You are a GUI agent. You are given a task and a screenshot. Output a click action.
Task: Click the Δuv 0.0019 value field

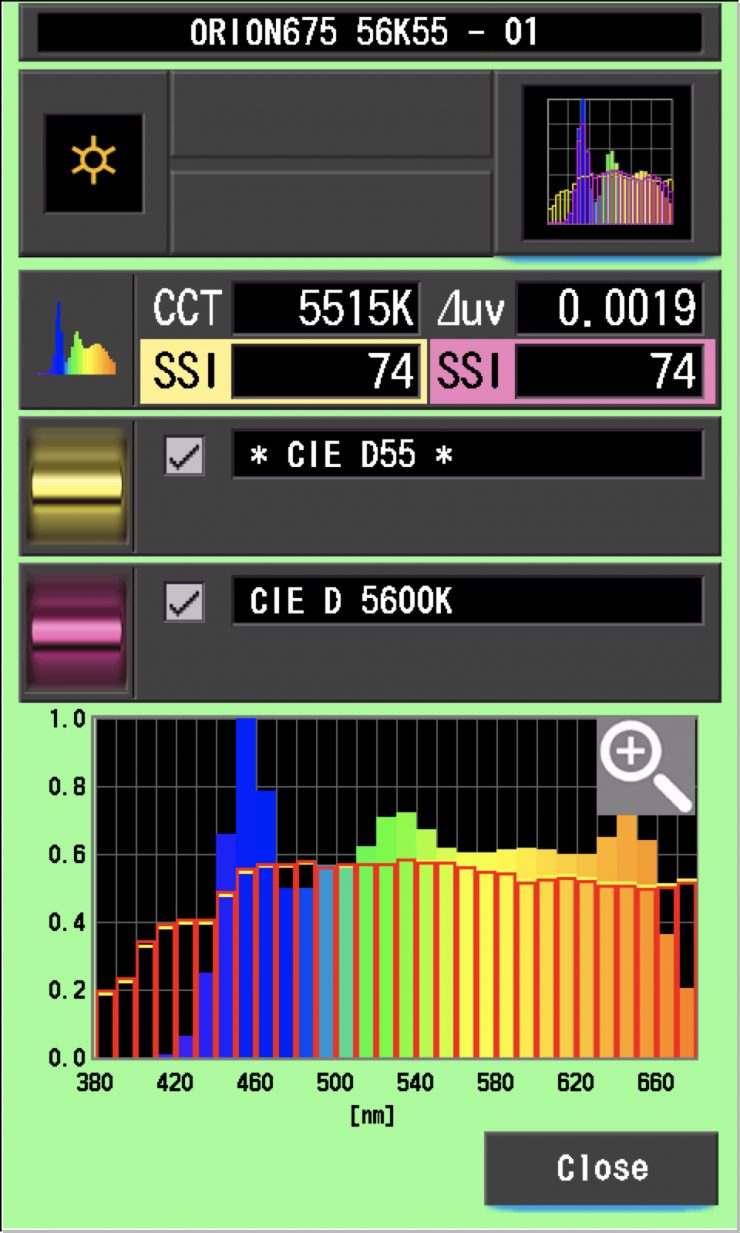click(609, 309)
